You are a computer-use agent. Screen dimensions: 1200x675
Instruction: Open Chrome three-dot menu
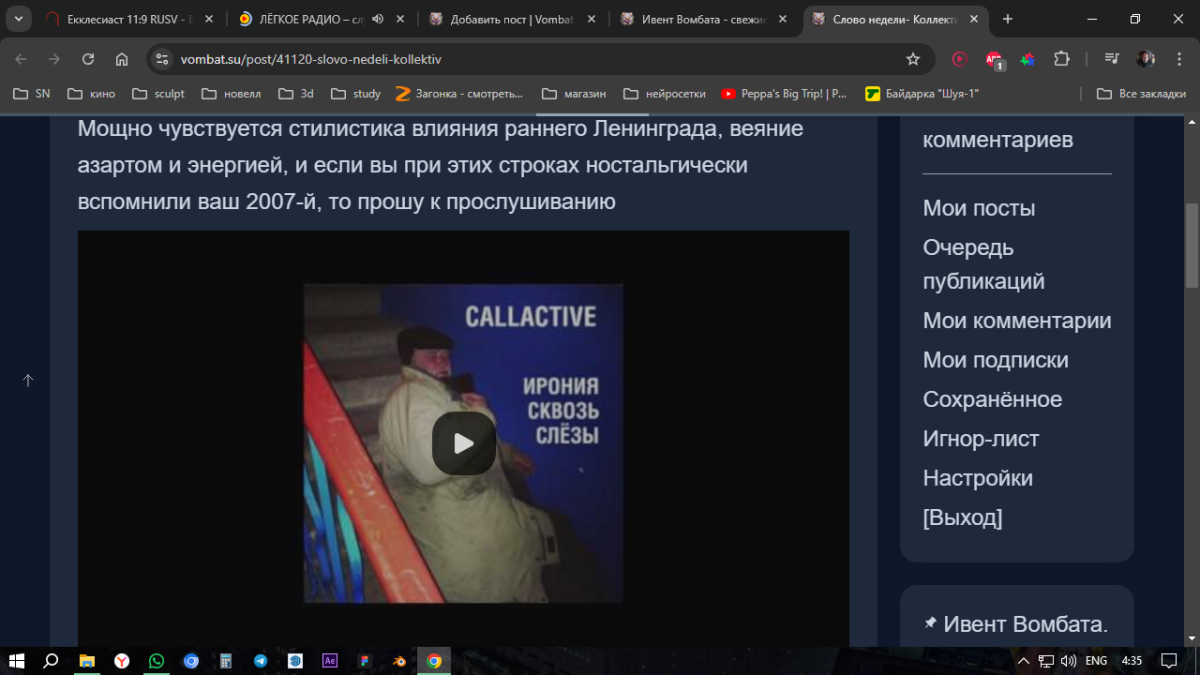[x=1178, y=59]
